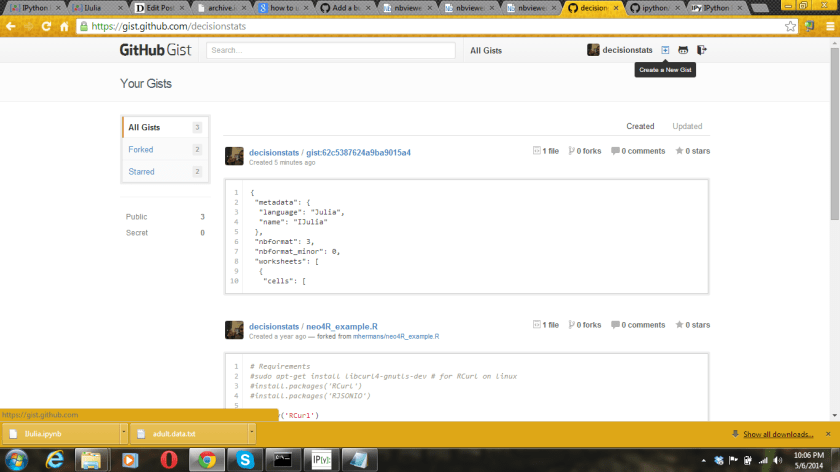
Task: Switch to the ipython GitHub browser tab
Action: click(x=654, y=8)
